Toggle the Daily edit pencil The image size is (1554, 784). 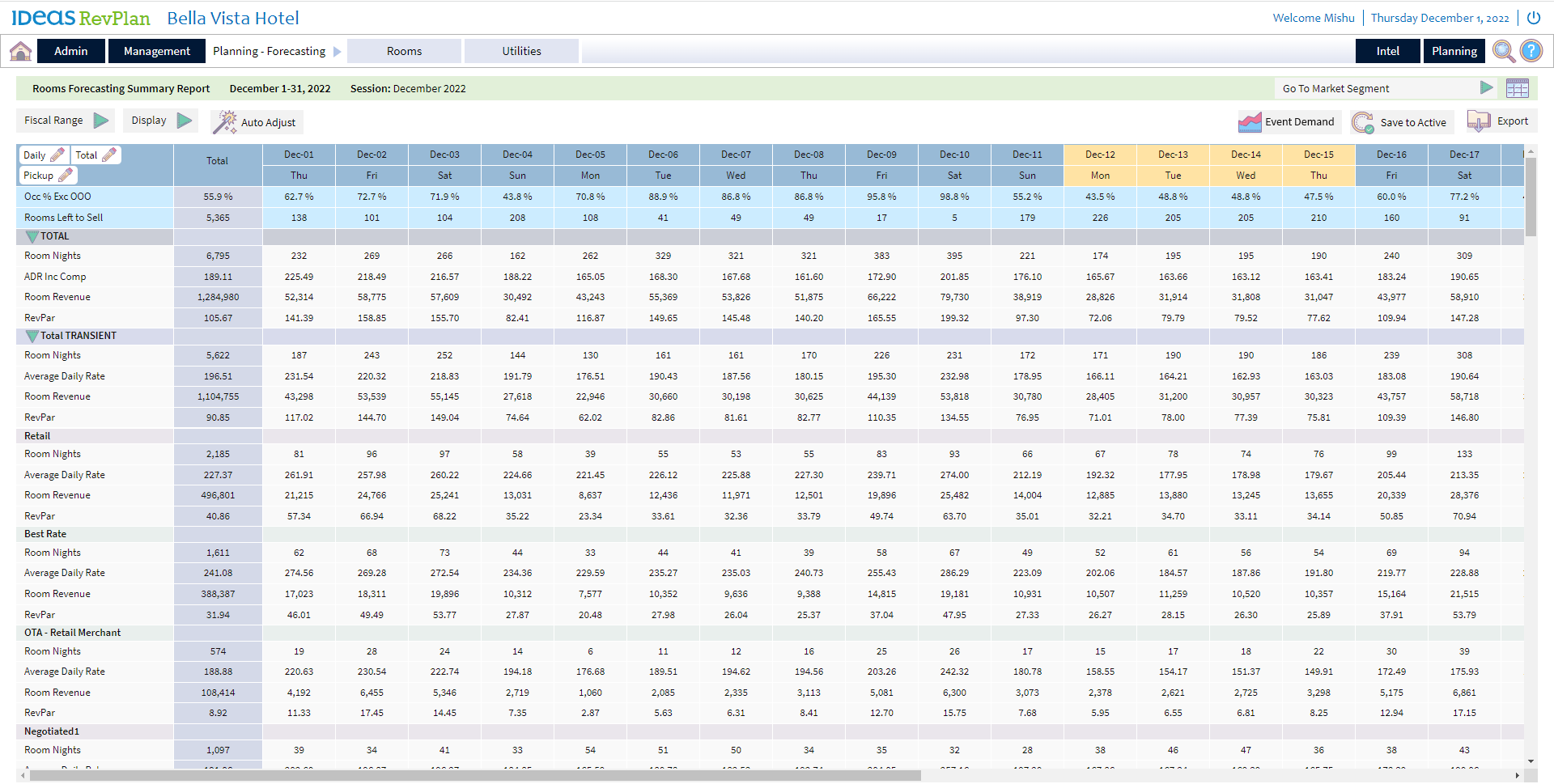coord(57,155)
